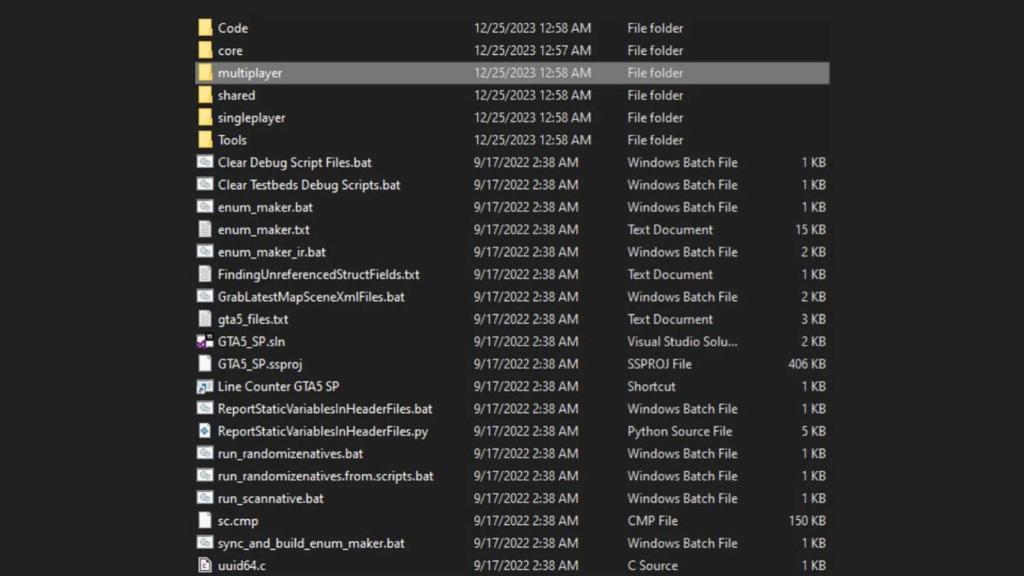The width and height of the screenshot is (1024, 576).
Task: Select the run_scannative.bat icon
Action: pos(205,498)
